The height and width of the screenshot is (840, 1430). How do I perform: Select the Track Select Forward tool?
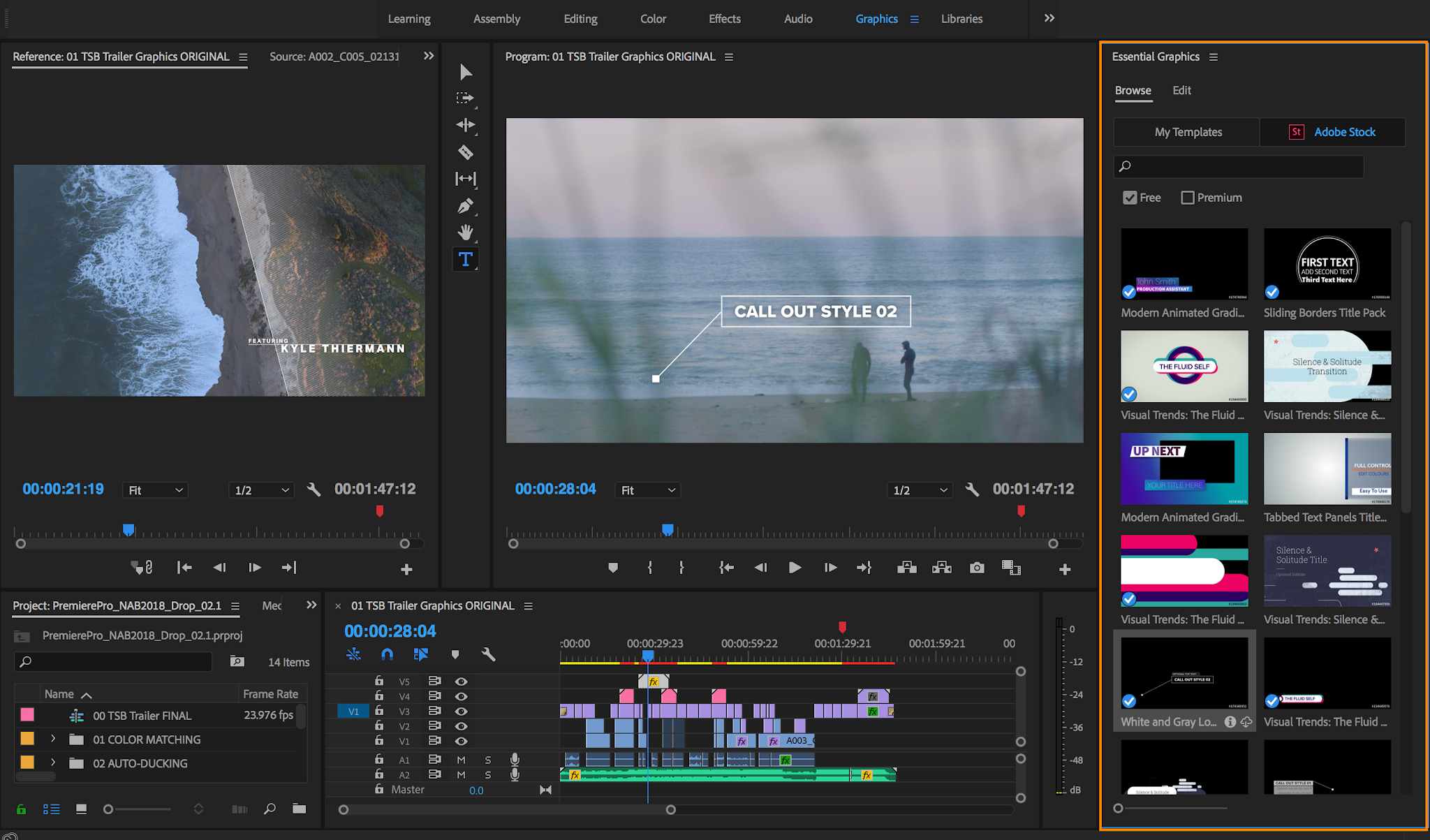coord(465,97)
